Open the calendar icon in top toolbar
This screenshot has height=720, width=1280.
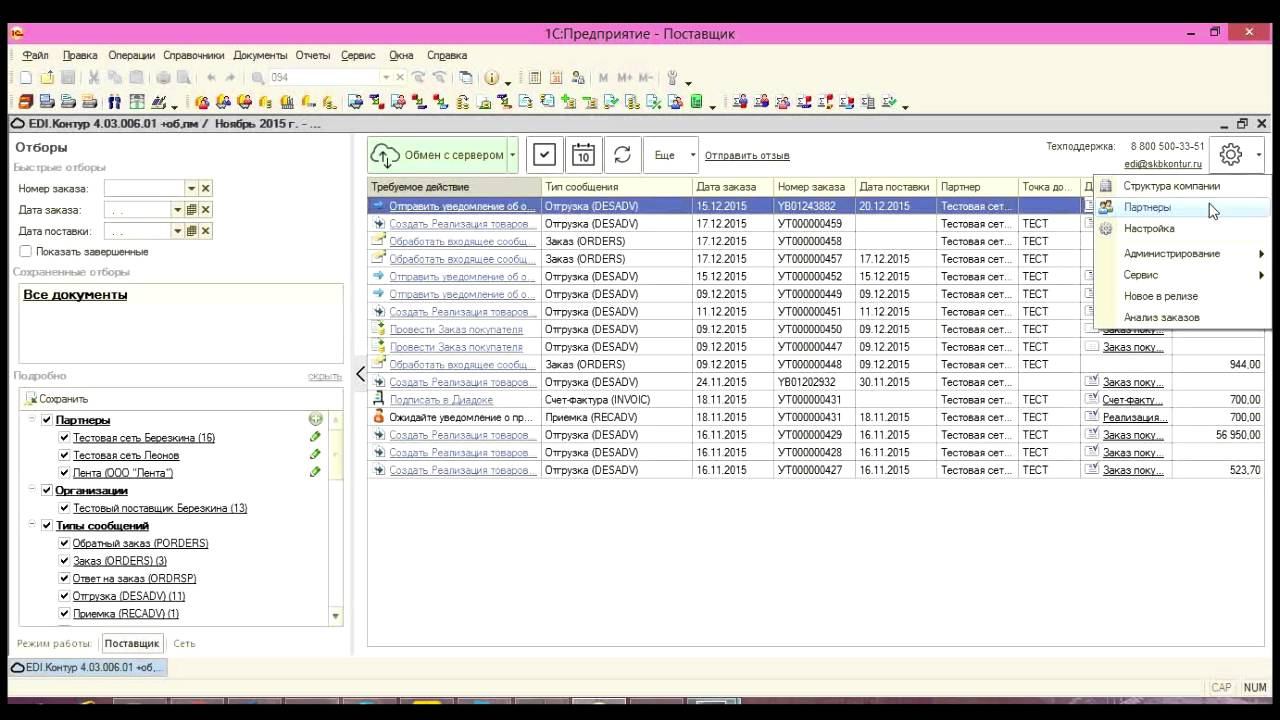pyautogui.click(x=556, y=78)
